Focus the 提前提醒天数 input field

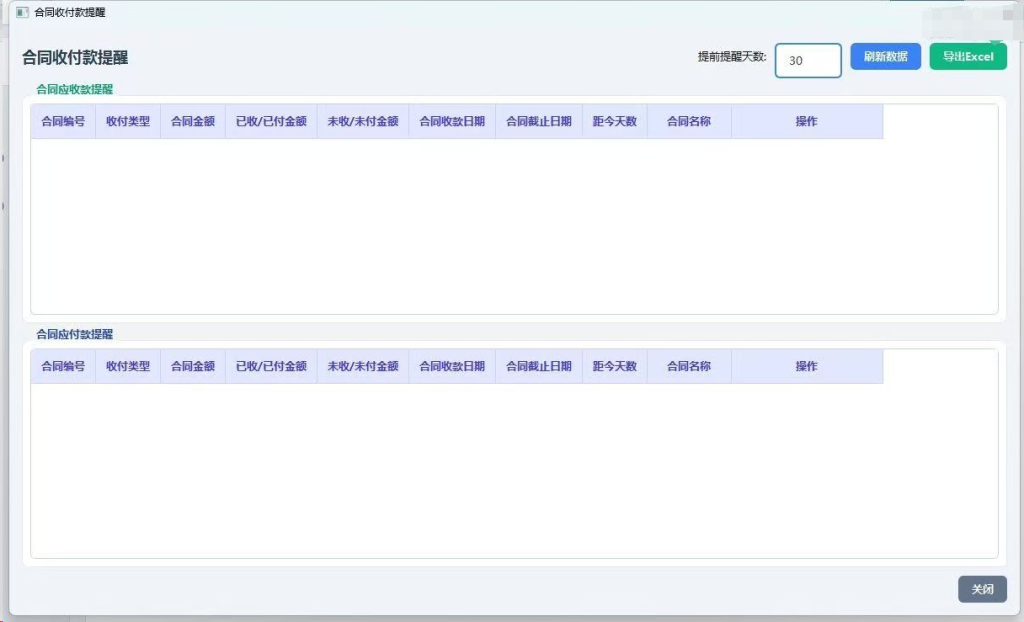pos(808,60)
